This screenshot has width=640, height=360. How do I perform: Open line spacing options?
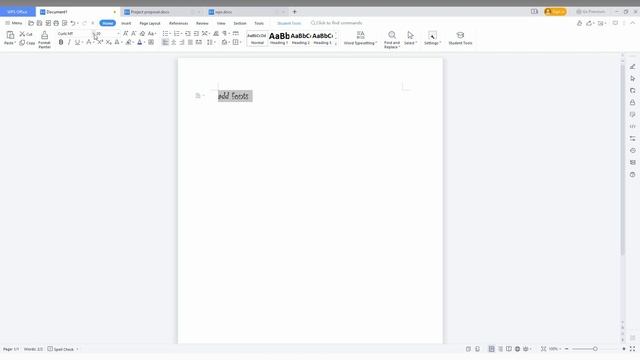pos(211,42)
